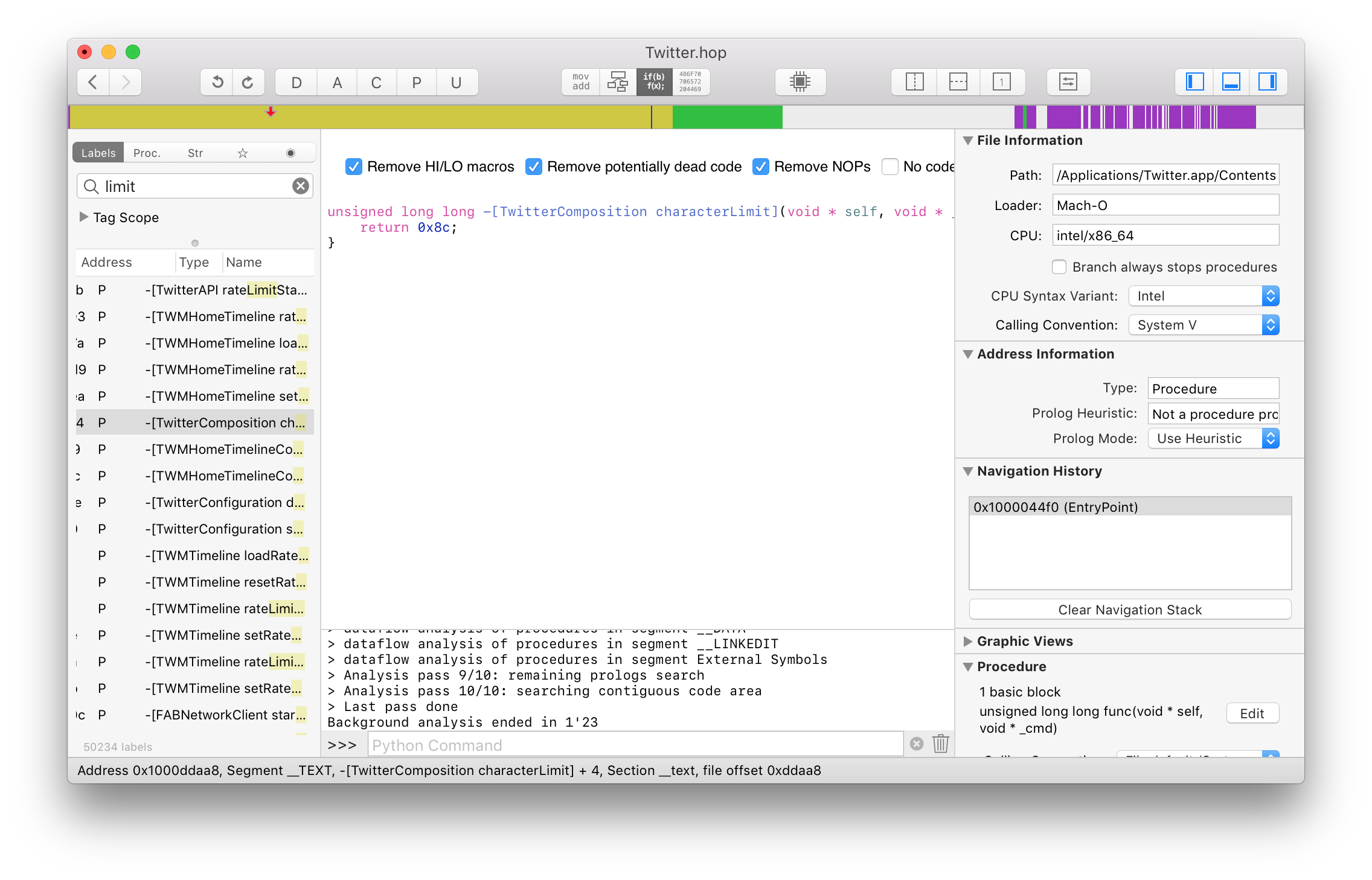Navigate back with left arrow button
The width and height of the screenshot is (1372, 880).
tap(93, 81)
